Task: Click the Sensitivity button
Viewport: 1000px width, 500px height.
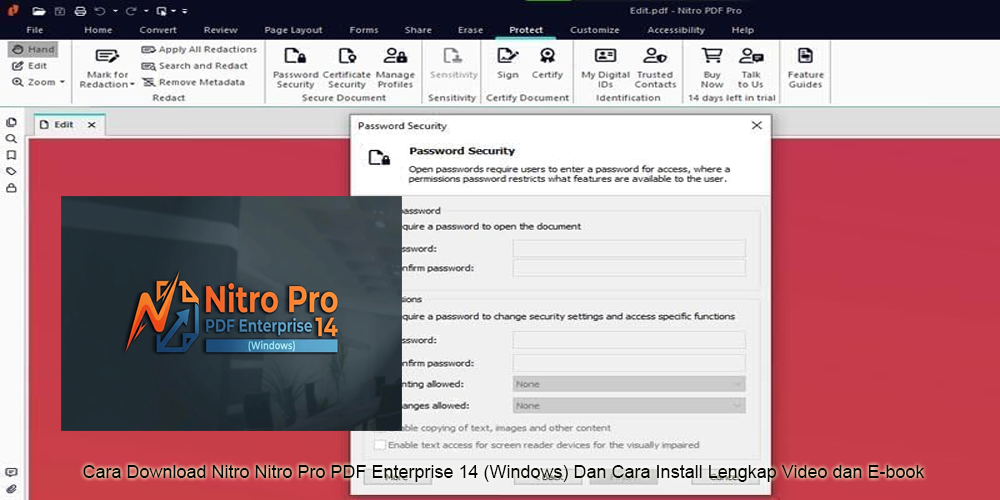Action: (453, 64)
